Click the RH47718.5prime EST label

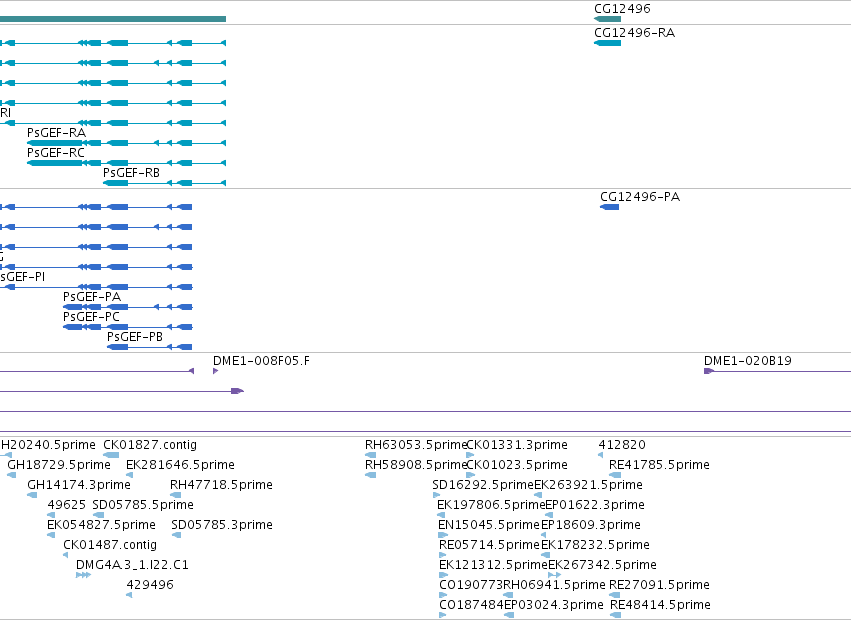(x=221, y=484)
